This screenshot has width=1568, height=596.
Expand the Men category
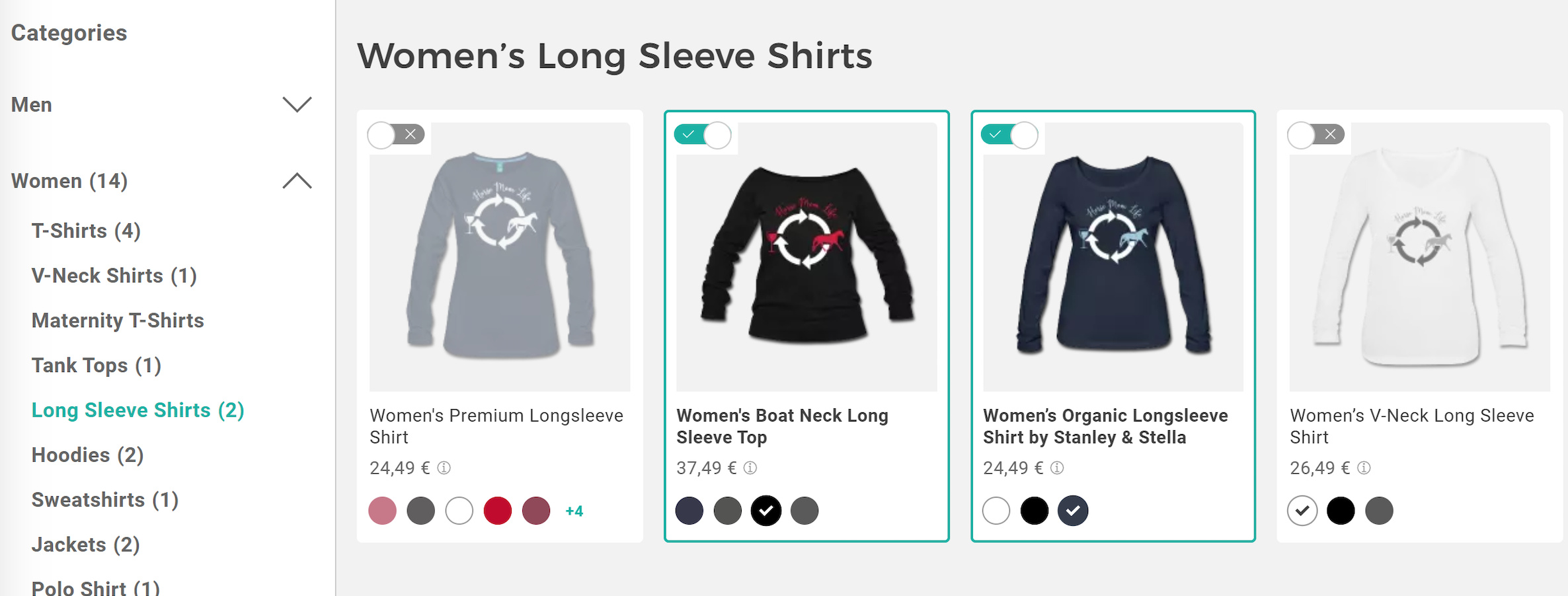point(297,104)
